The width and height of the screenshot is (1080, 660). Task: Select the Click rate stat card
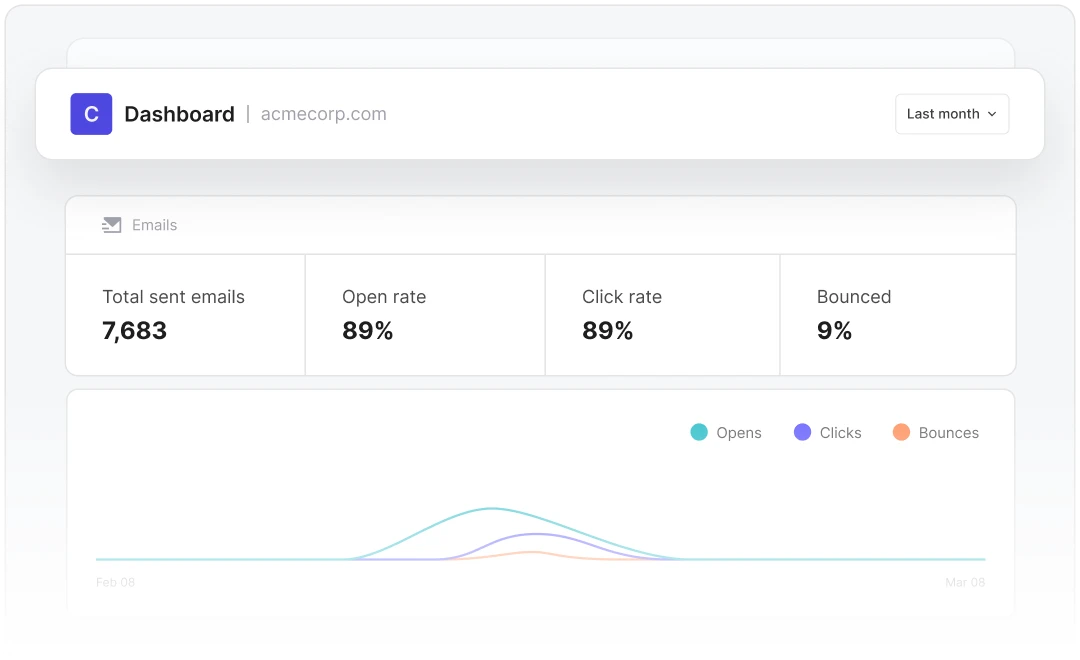(x=662, y=315)
